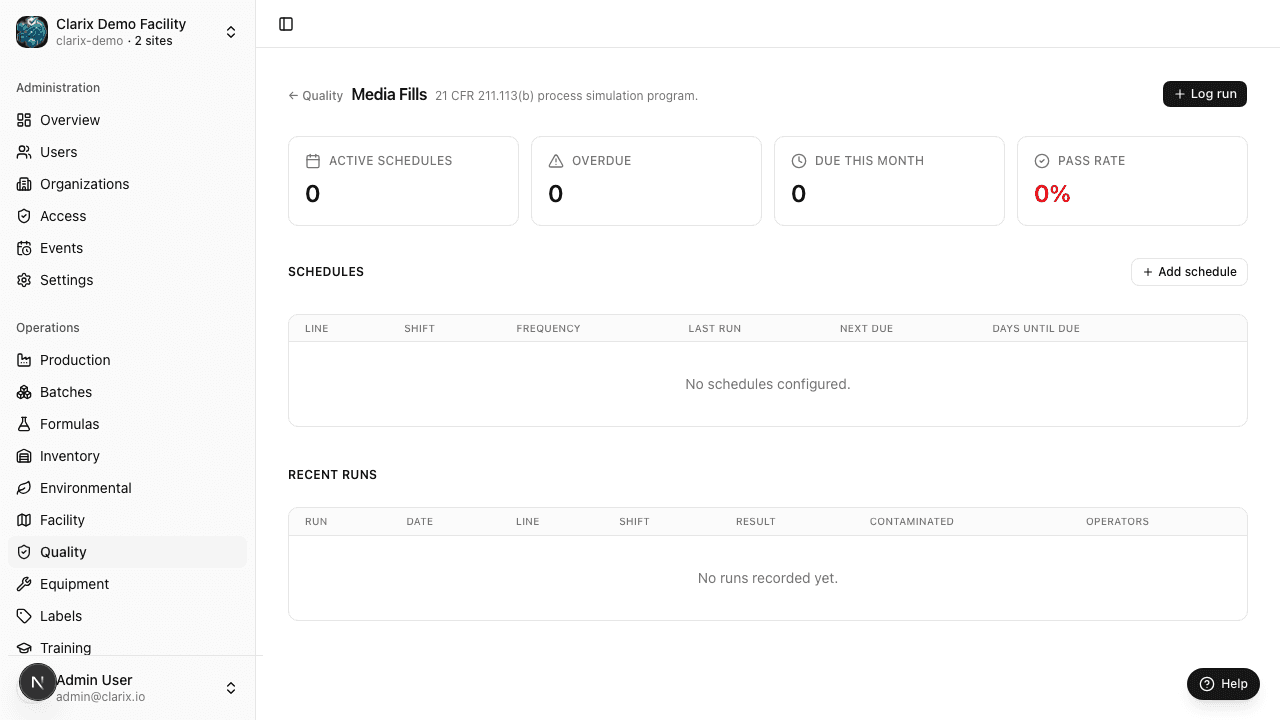Screen dimensions: 1280x720
Task: Select the Labels tag icon
Action: (24, 616)
